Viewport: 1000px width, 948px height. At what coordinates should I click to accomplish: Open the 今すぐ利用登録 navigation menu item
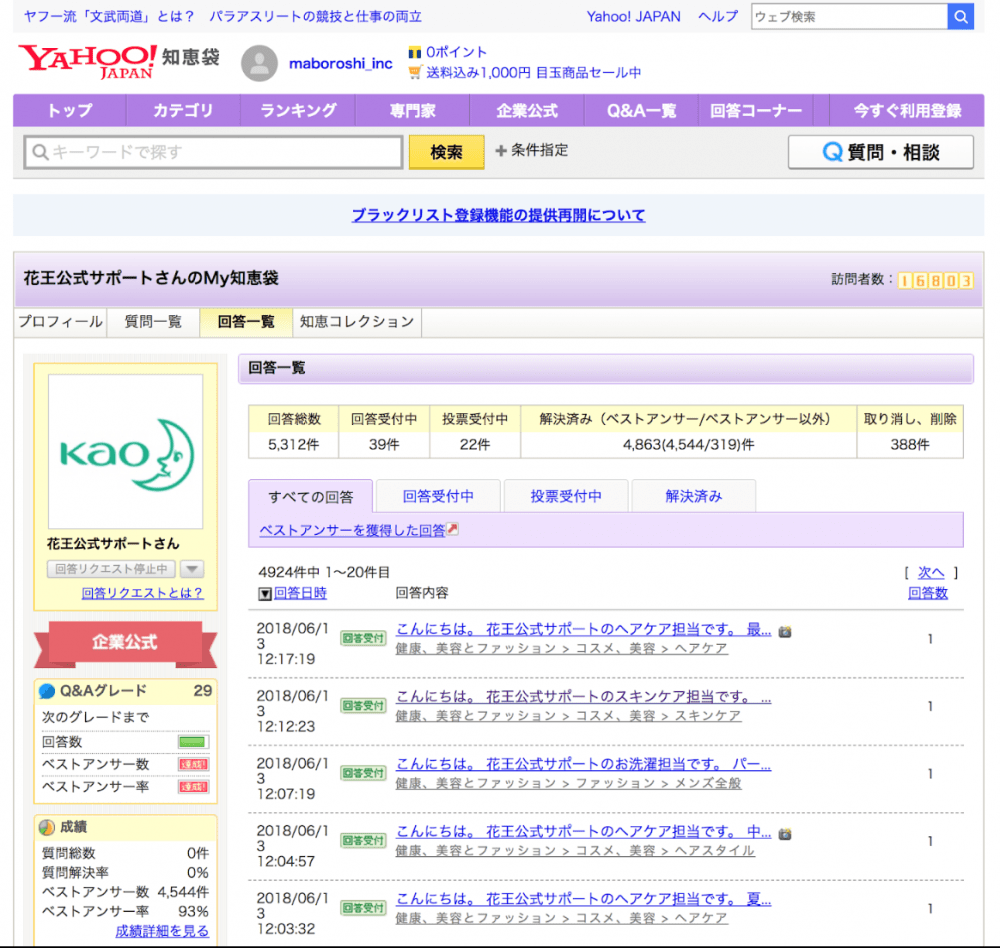[907, 111]
